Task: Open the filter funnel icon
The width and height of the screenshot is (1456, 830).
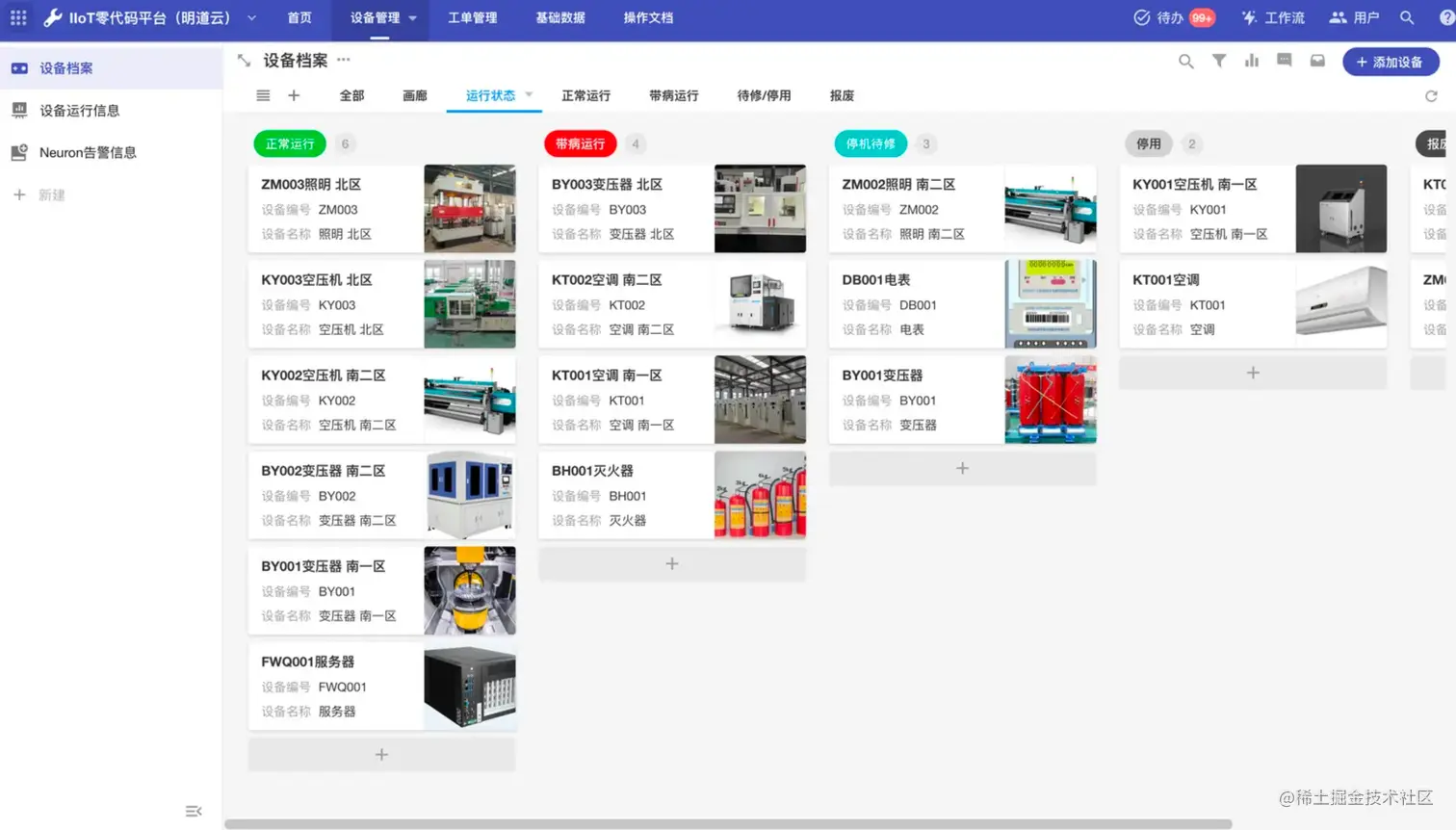Action: [1219, 61]
